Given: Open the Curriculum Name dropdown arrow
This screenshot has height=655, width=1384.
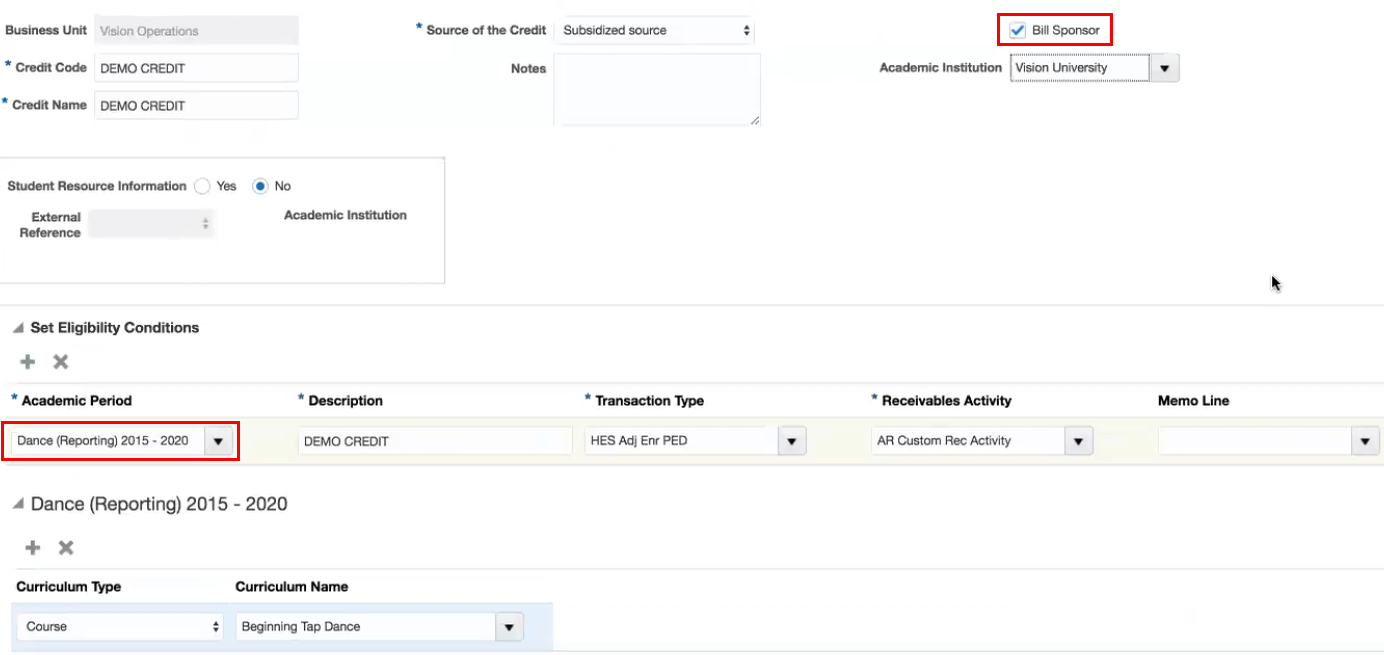Looking at the screenshot, I should (x=509, y=627).
